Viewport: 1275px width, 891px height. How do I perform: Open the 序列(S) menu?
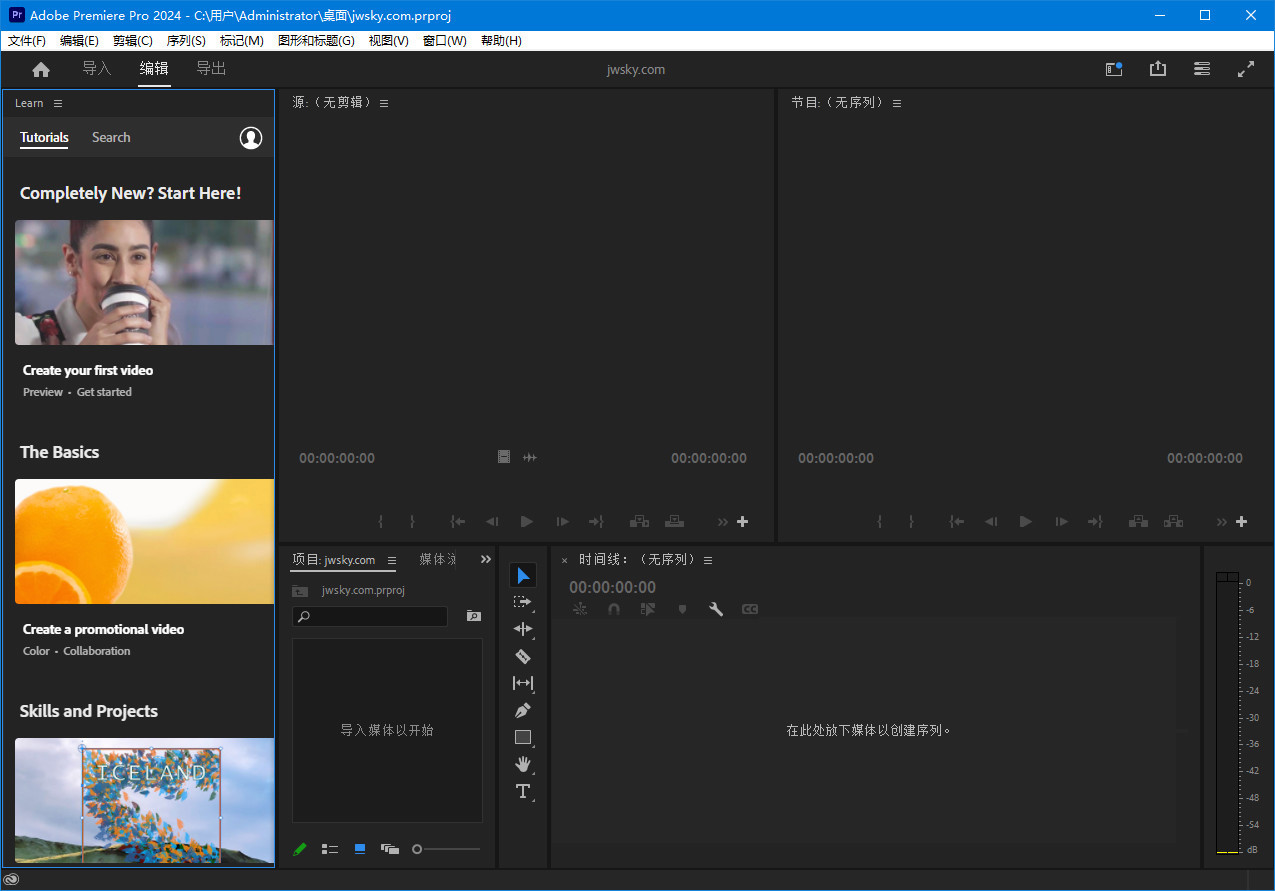[x=186, y=41]
